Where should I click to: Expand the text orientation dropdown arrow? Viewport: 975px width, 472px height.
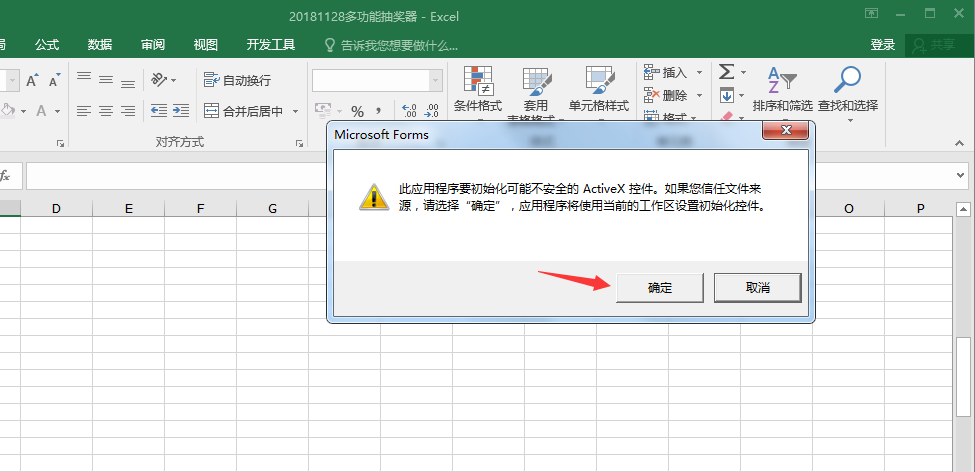point(173,80)
